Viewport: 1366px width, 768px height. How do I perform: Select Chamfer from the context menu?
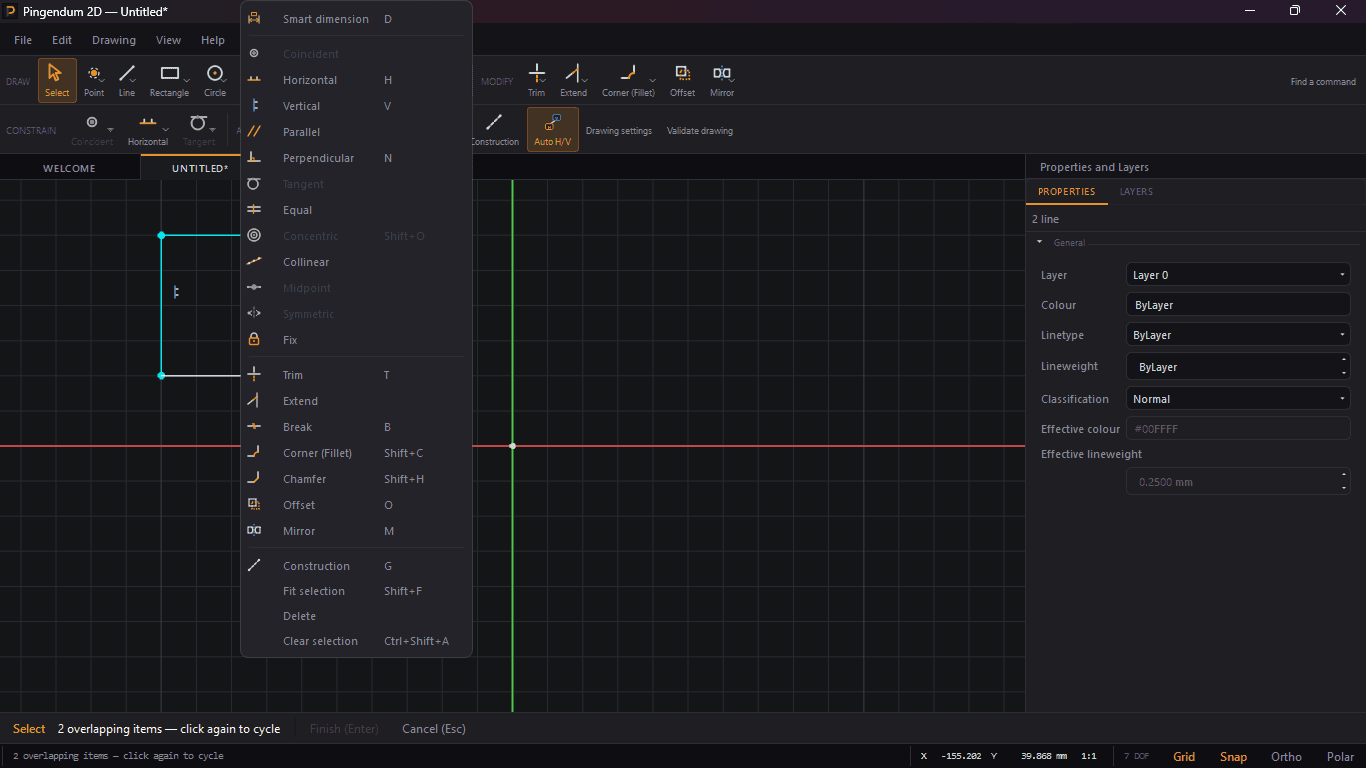click(356, 479)
